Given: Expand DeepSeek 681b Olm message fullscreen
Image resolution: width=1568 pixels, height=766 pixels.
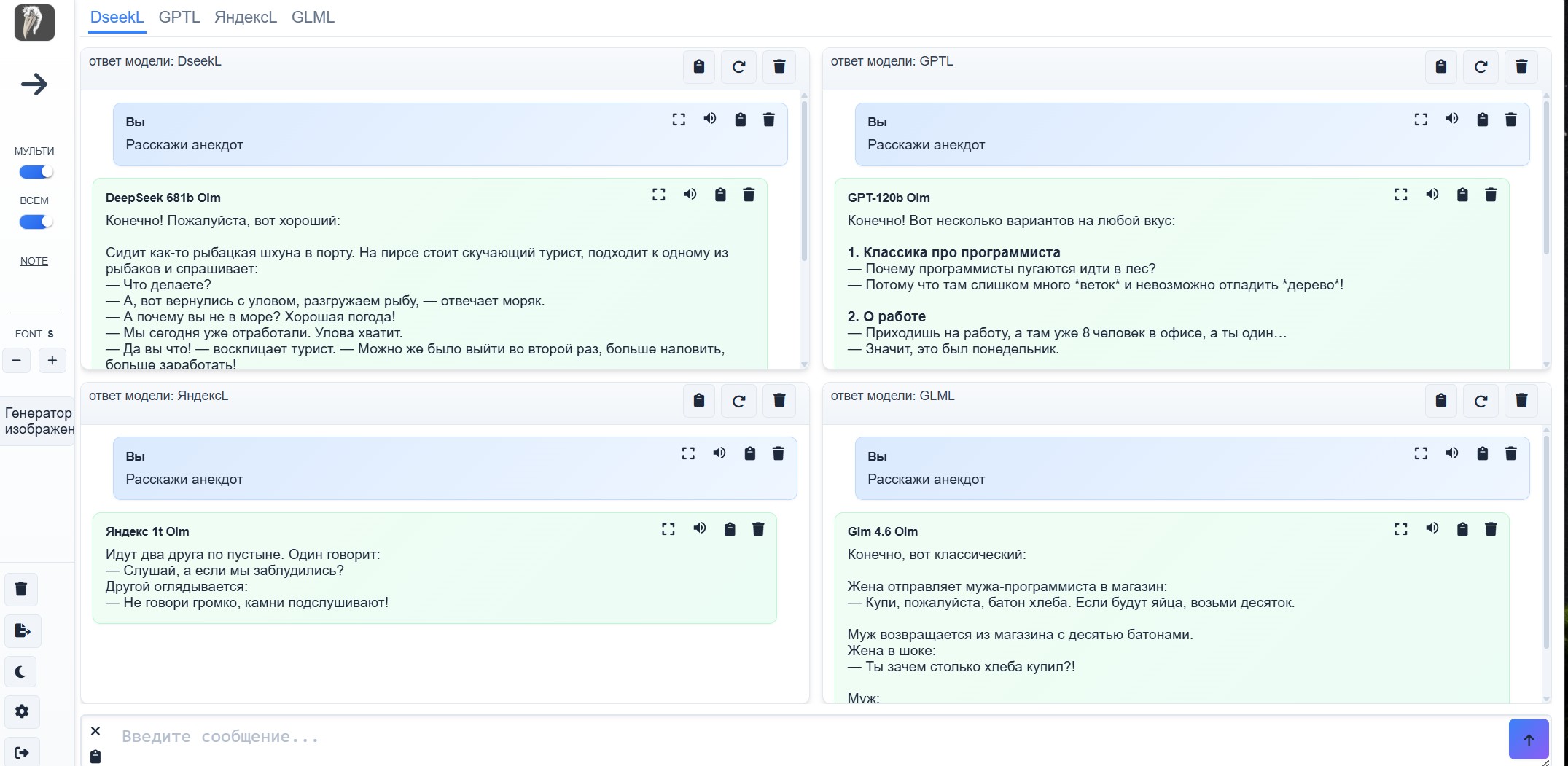Looking at the screenshot, I should click(x=659, y=195).
